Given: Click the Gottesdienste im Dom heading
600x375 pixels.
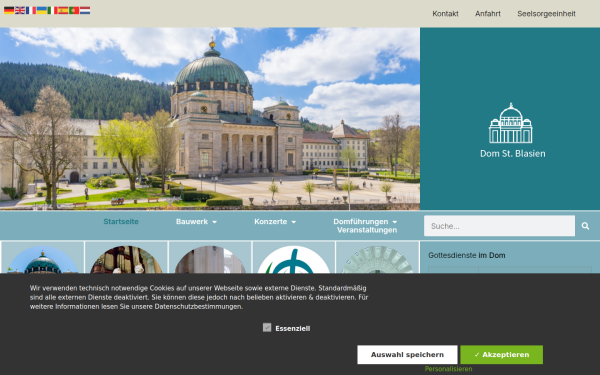Looking at the screenshot, I should tap(466, 255).
